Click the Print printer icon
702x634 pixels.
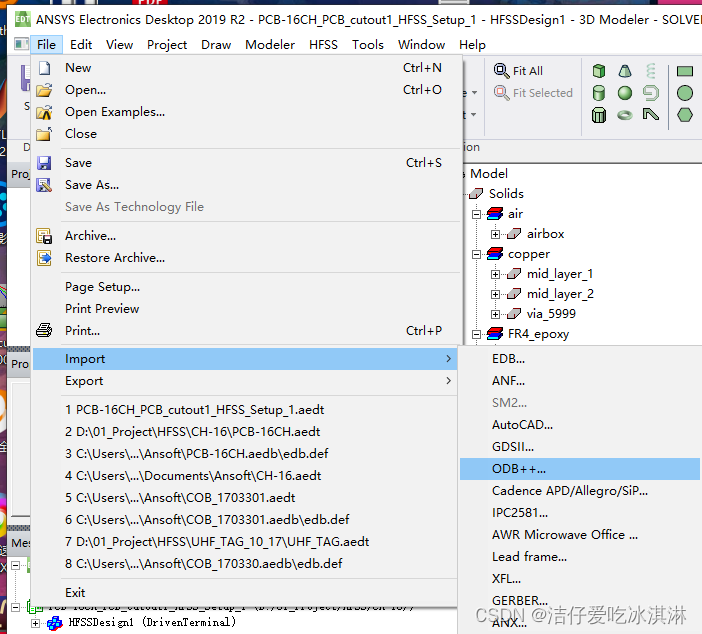coord(44,331)
